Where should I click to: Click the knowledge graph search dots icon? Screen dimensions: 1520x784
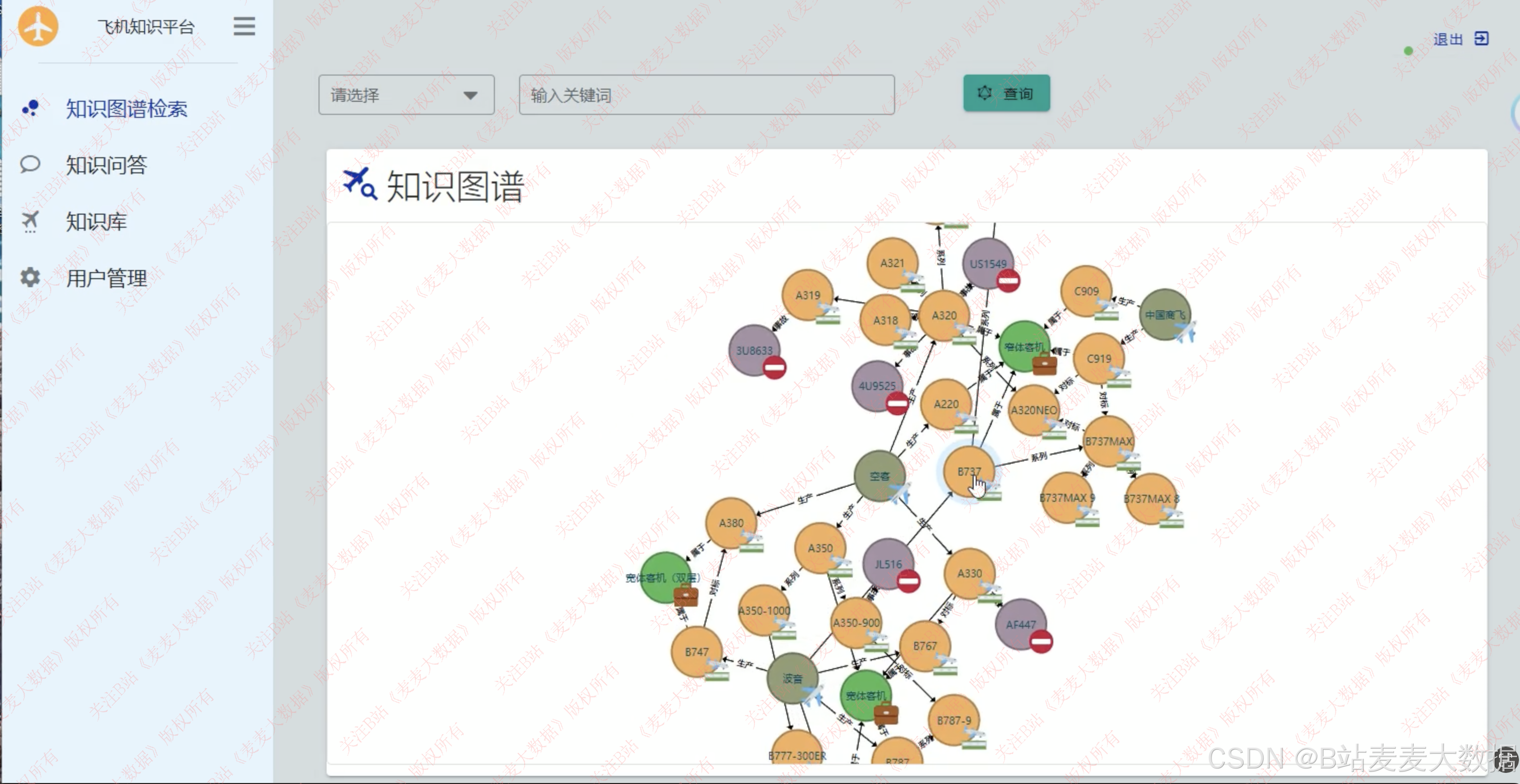tap(30, 108)
